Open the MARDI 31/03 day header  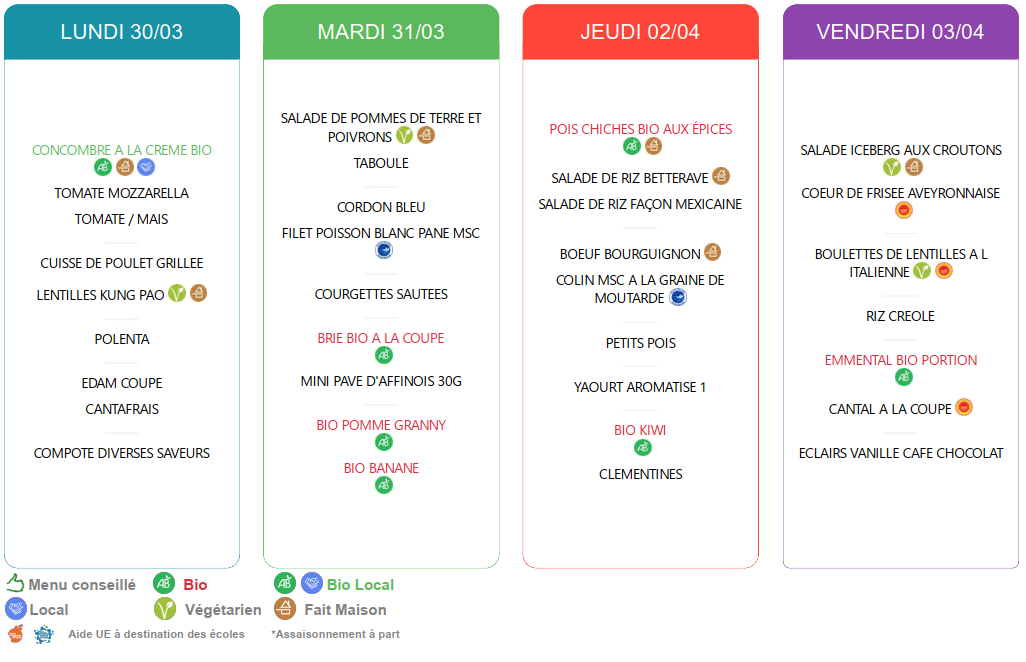[x=381, y=32]
